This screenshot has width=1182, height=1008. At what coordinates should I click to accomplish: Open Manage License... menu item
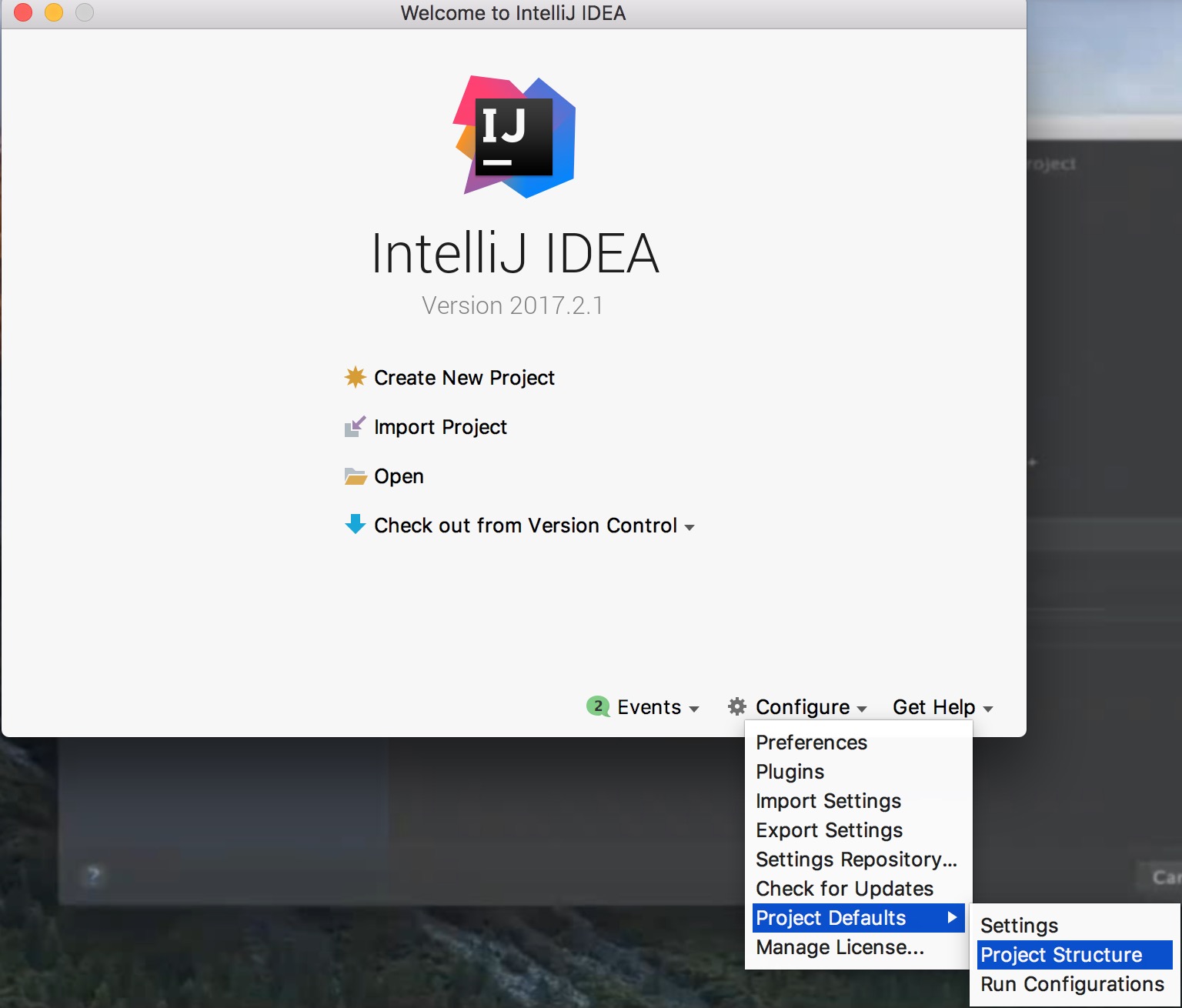click(x=858, y=947)
